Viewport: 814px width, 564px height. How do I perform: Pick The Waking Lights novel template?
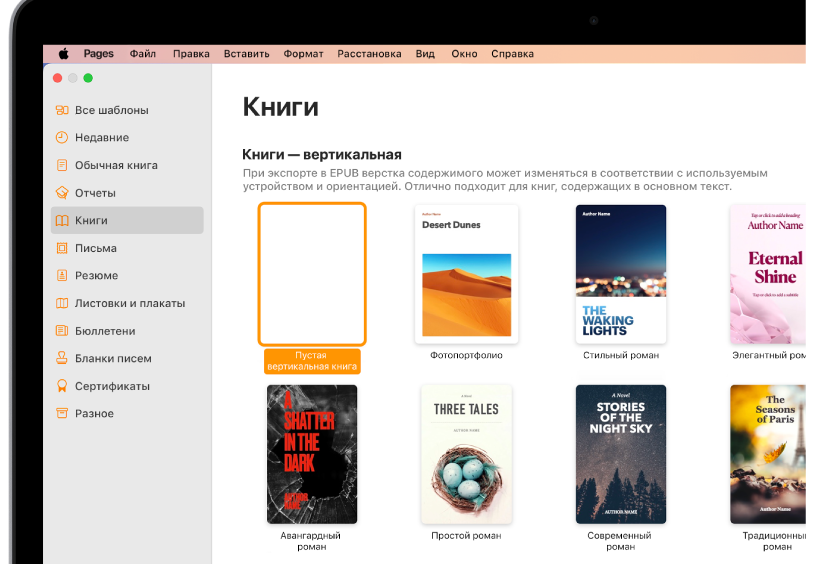coord(621,274)
